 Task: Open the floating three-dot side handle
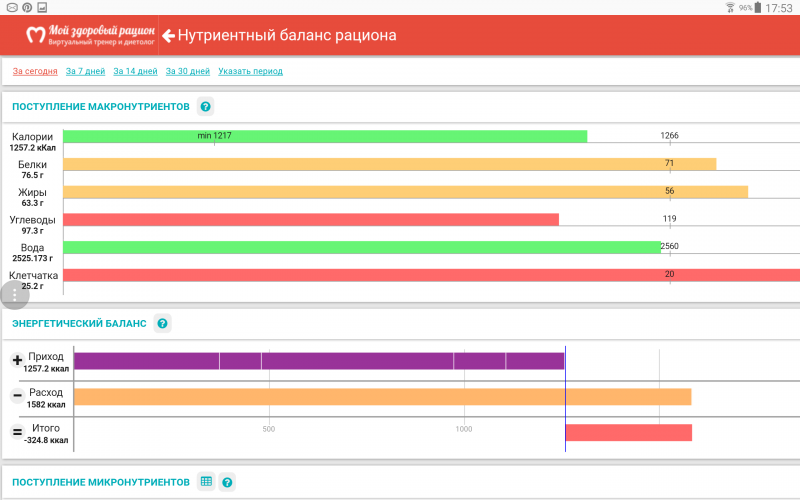(14, 295)
